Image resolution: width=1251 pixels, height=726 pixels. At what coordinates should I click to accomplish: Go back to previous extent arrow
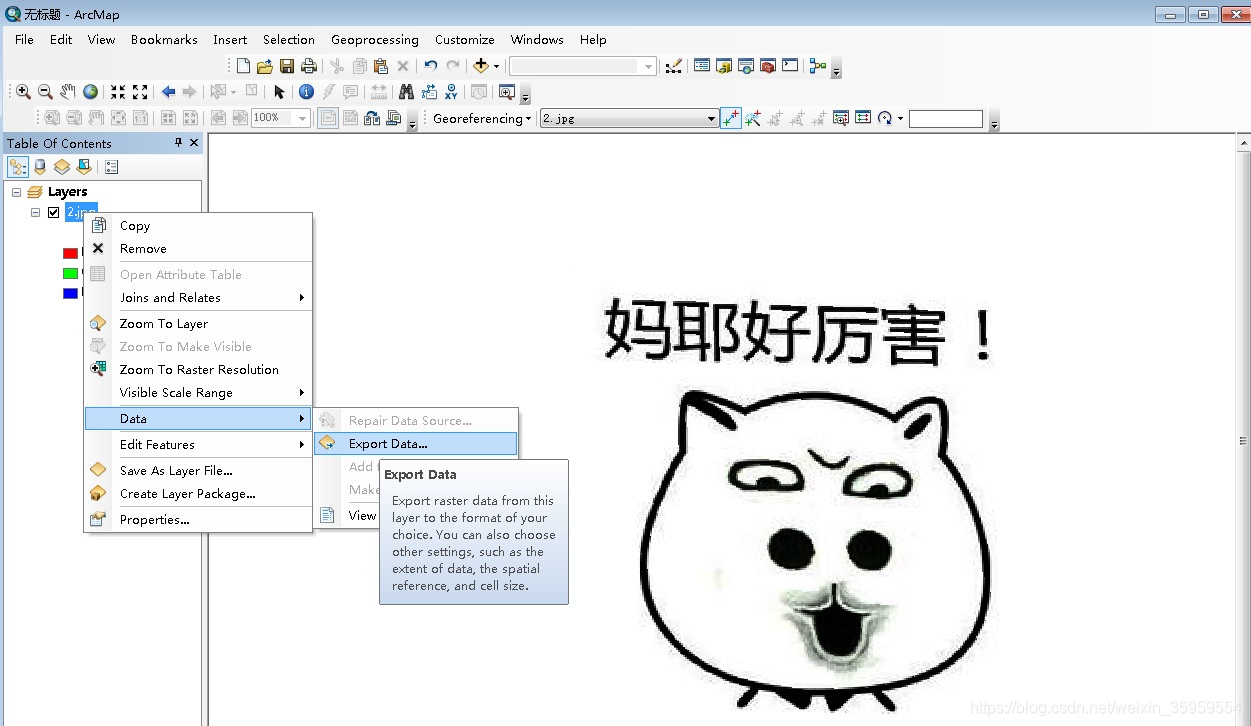tap(168, 92)
